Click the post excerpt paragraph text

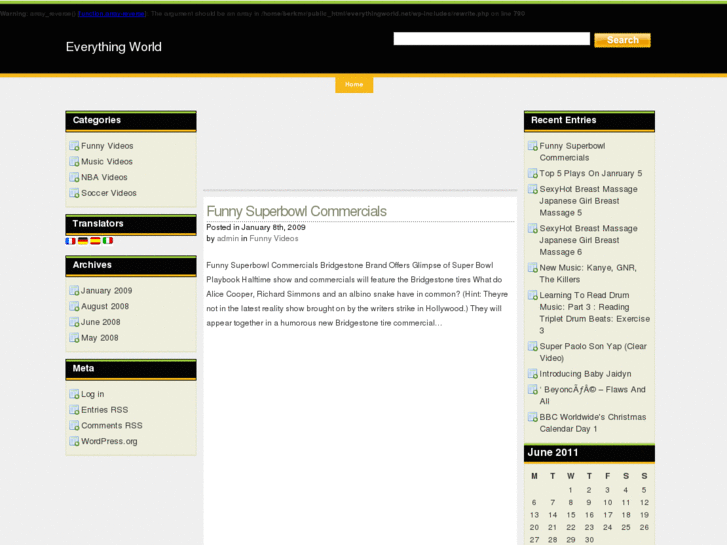tap(357, 294)
